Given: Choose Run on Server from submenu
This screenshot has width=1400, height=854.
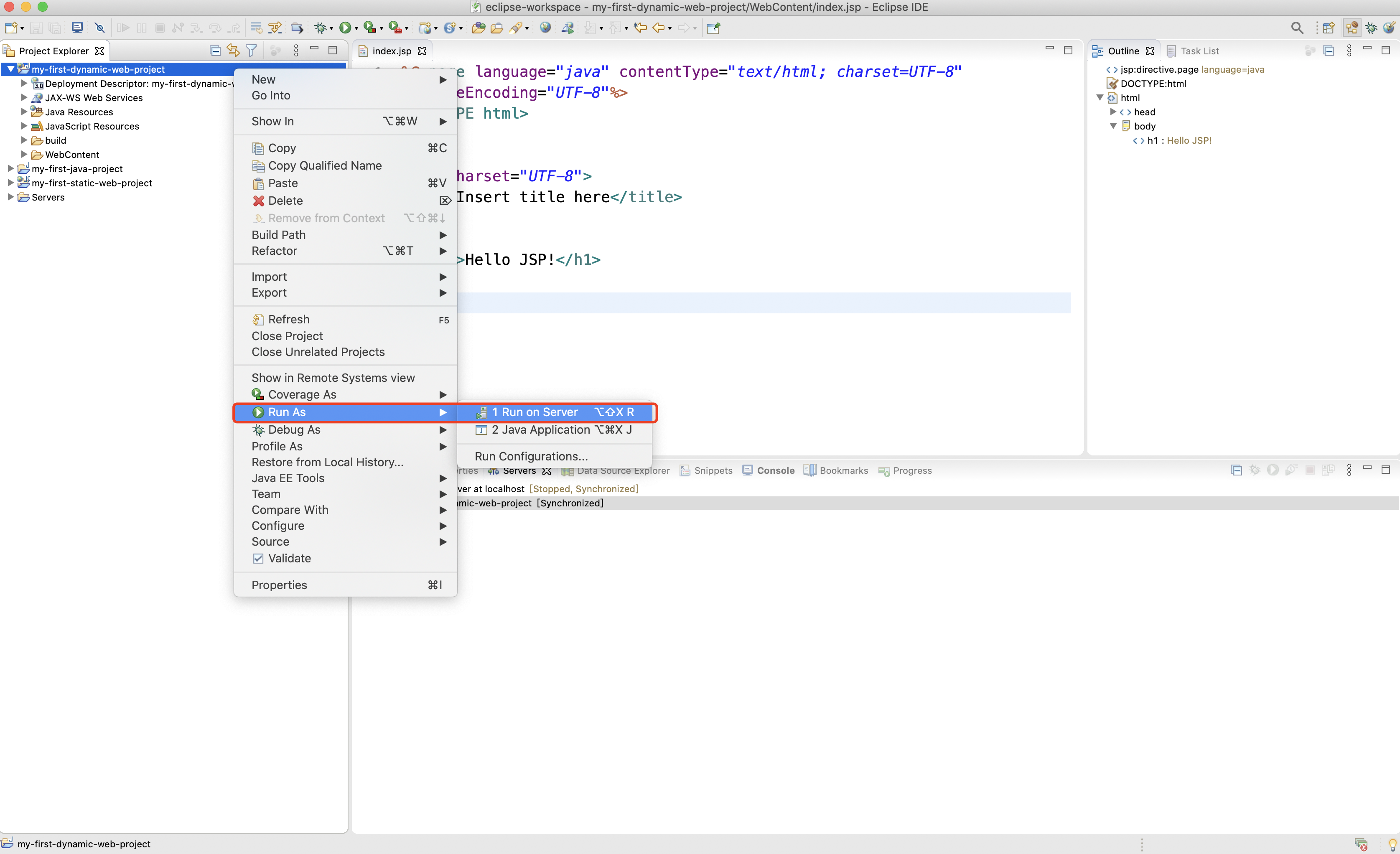Looking at the screenshot, I should (x=555, y=412).
